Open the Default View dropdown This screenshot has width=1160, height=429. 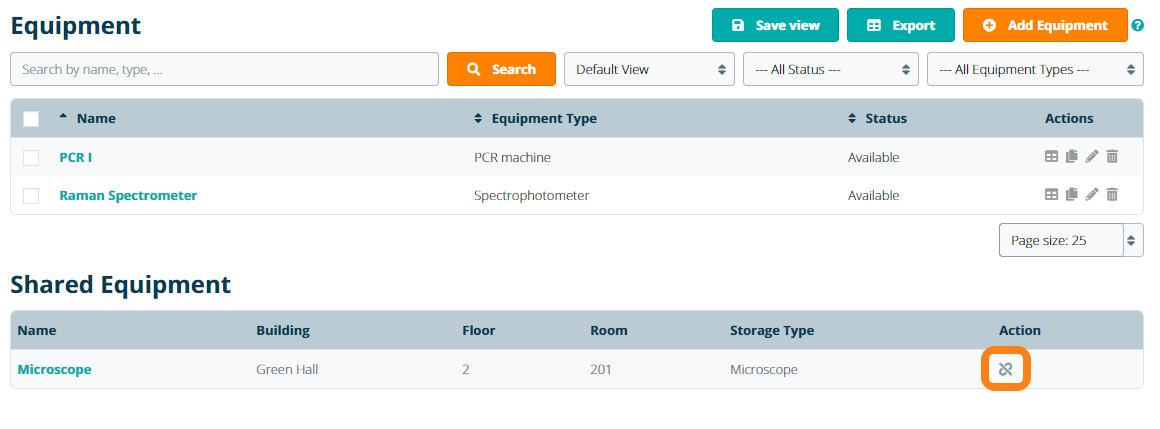point(649,70)
